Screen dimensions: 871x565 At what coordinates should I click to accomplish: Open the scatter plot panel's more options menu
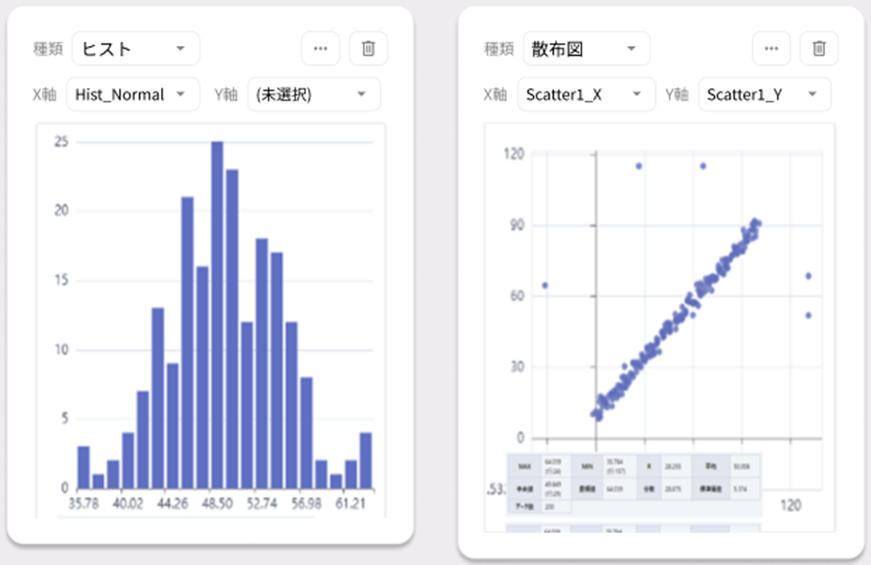tap(771, 48)
